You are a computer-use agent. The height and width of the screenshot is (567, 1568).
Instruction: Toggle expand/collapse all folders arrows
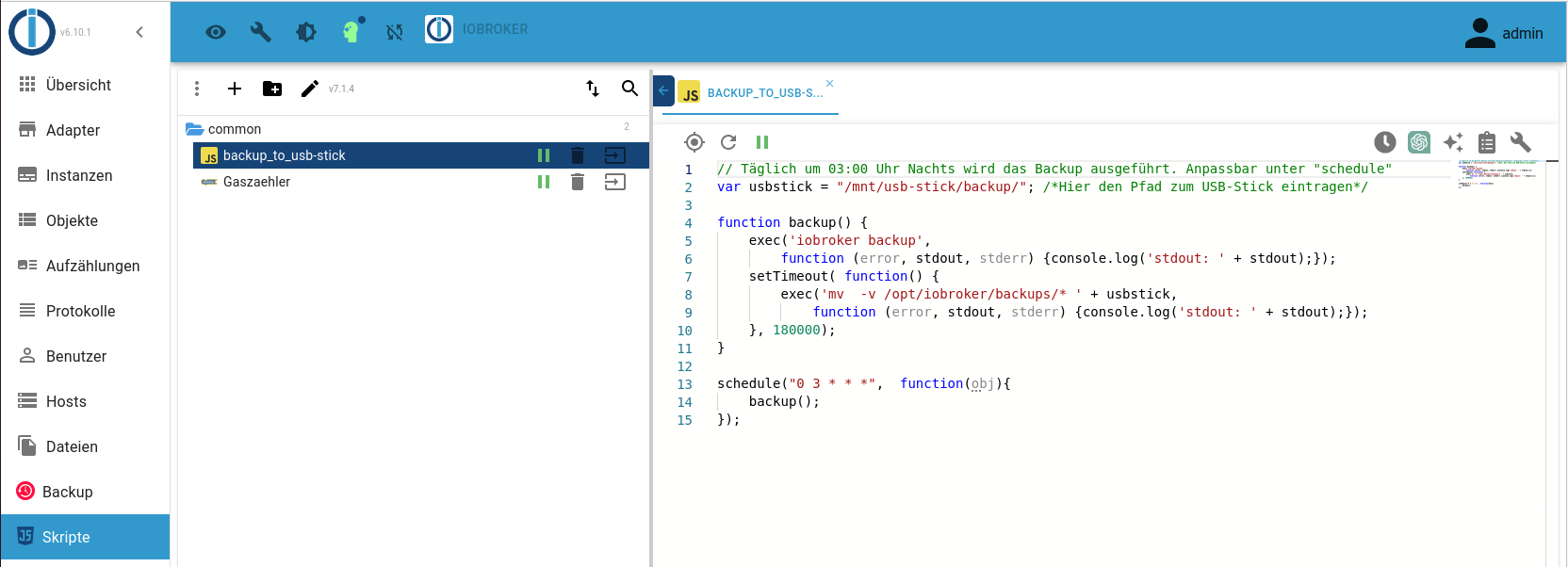pos(593,89)
